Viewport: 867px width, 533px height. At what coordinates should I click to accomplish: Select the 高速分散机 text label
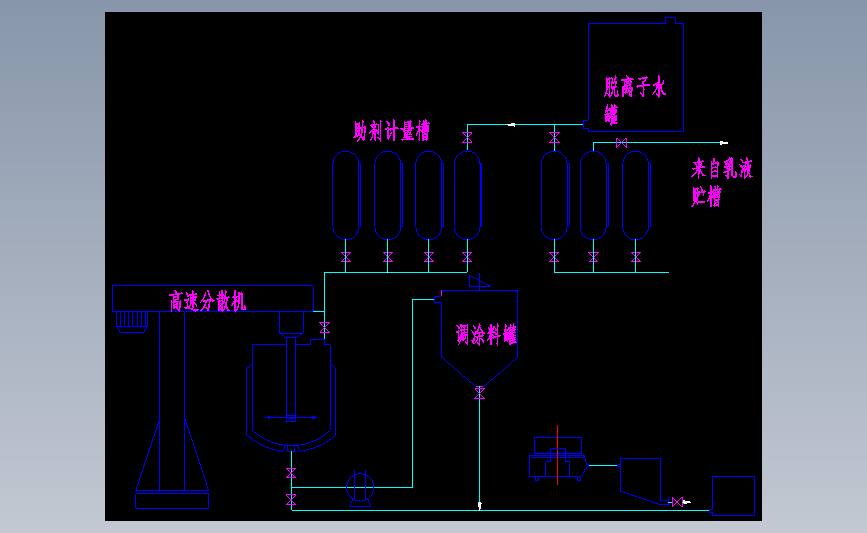(x=207, y=302)
